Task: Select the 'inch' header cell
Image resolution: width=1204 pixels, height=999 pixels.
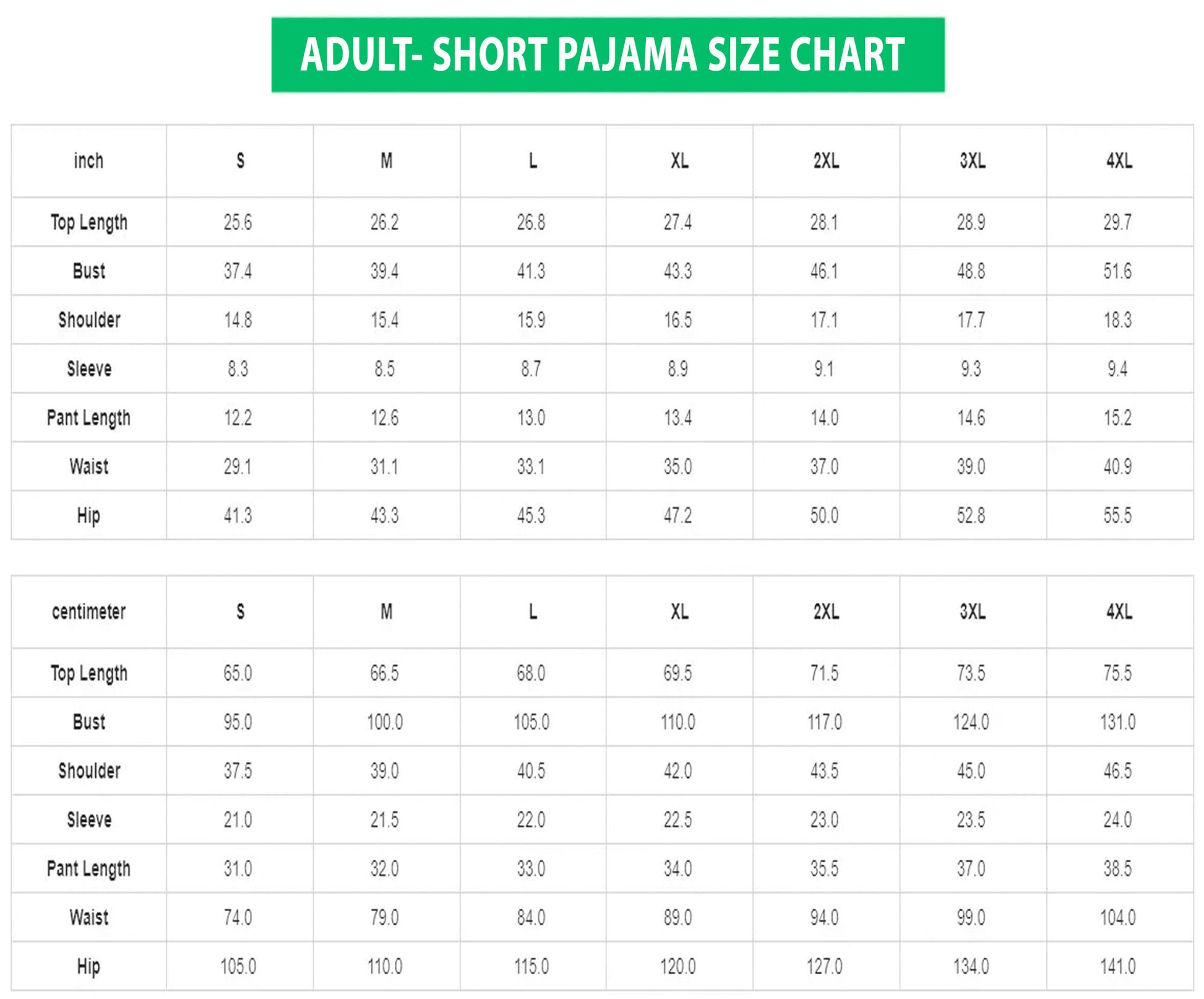Action: click(88, 161)
